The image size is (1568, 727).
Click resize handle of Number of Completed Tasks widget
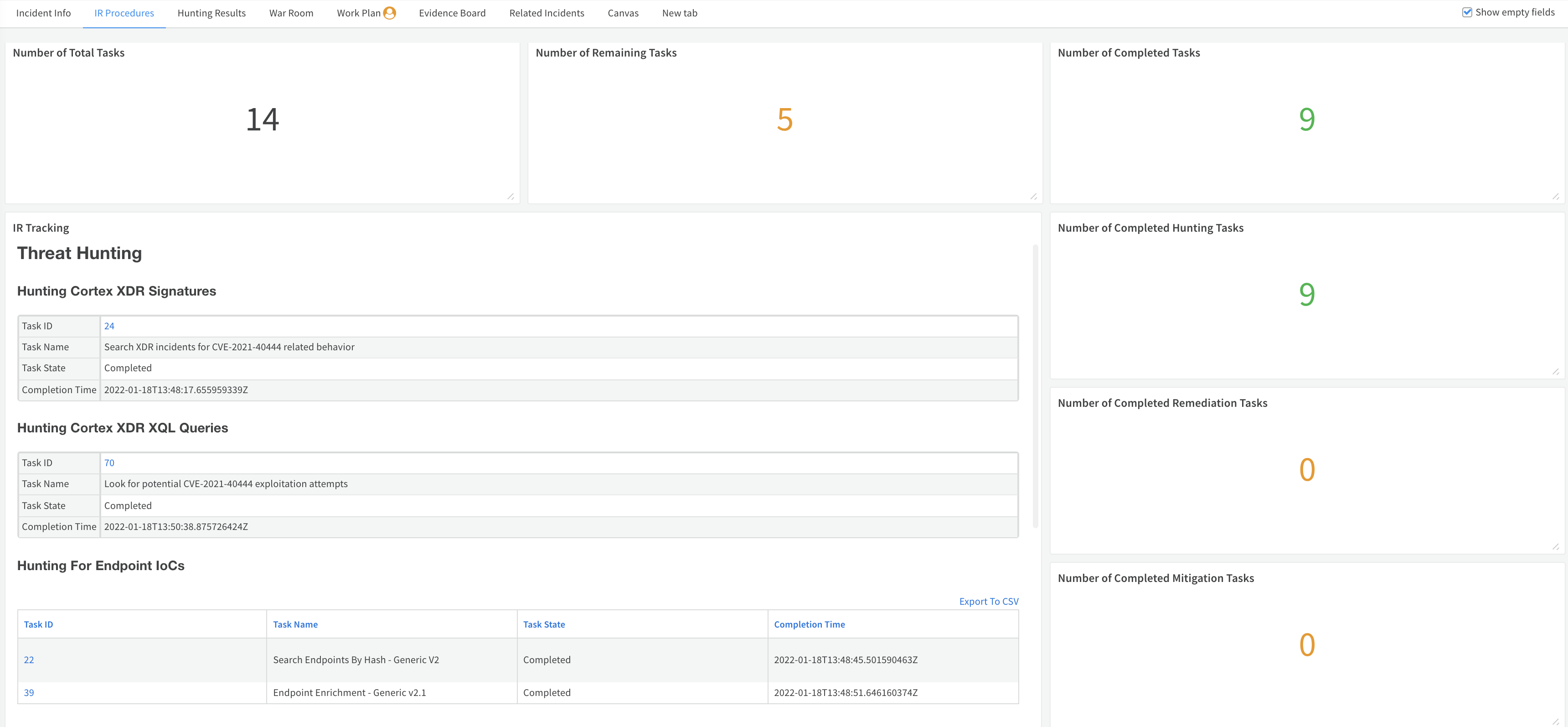(x=1555, y=196)
